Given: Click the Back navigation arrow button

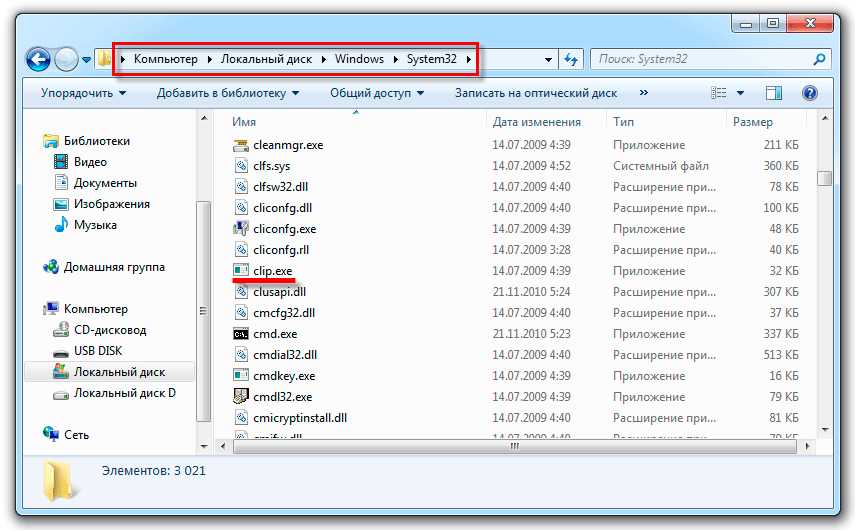Looking at the screenshot, I should click(39, 59).
